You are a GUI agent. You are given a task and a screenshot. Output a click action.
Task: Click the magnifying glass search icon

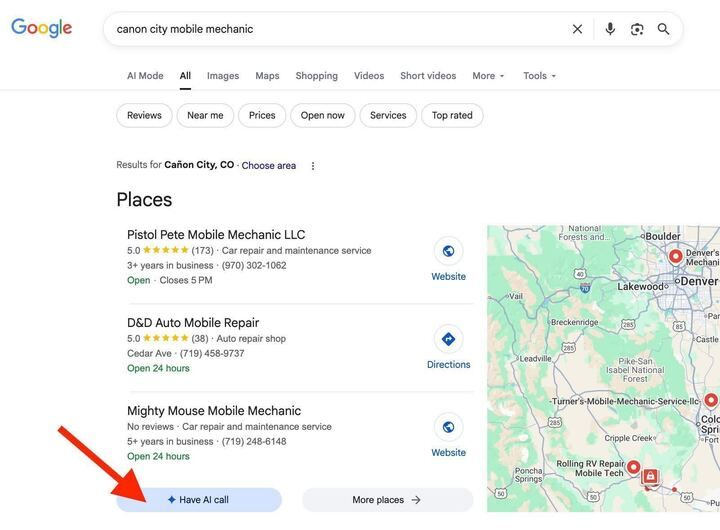(x=663, y=29)
